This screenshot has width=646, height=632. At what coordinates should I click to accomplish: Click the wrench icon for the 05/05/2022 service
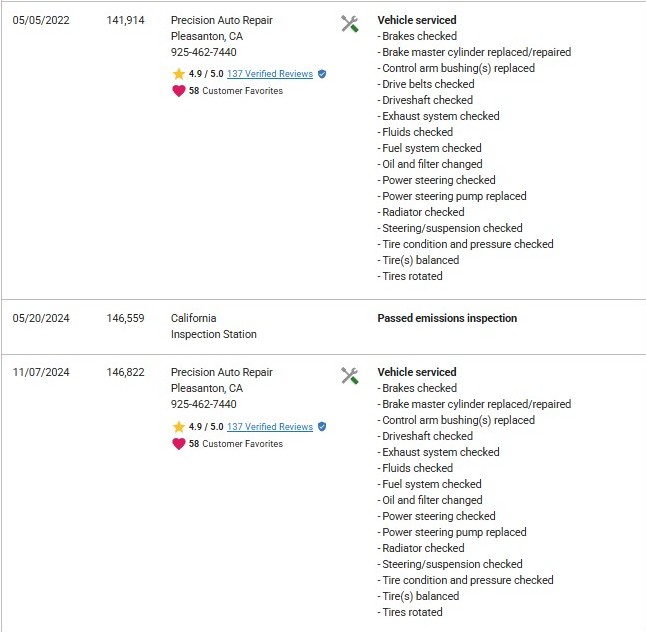point(349,24)
